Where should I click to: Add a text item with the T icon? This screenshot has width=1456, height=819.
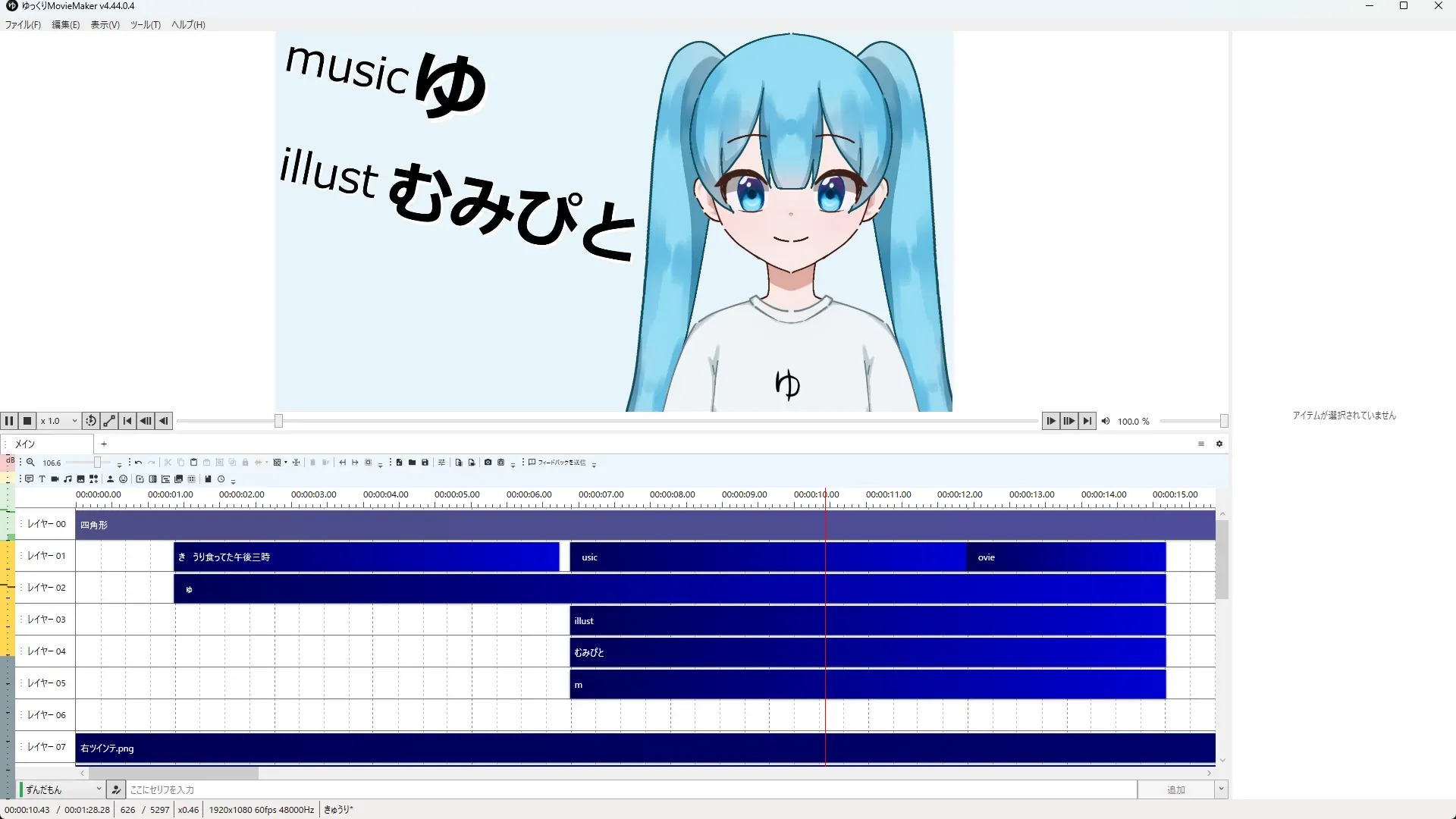42,479
